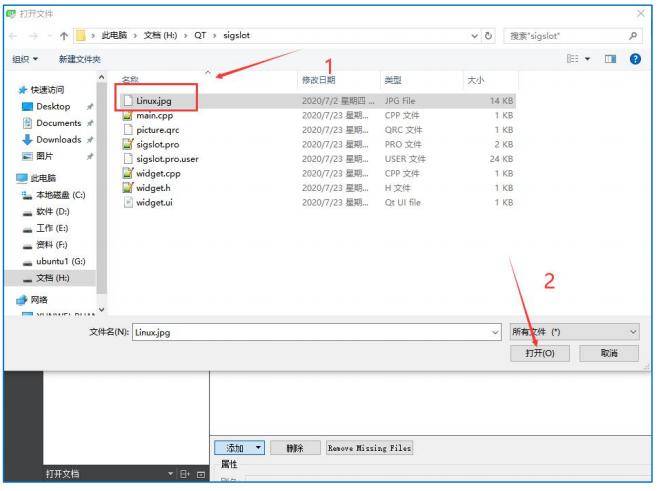The image size is (662, 491).
Task: Select the sigslot.pro file icon
Action: point(128,144)
